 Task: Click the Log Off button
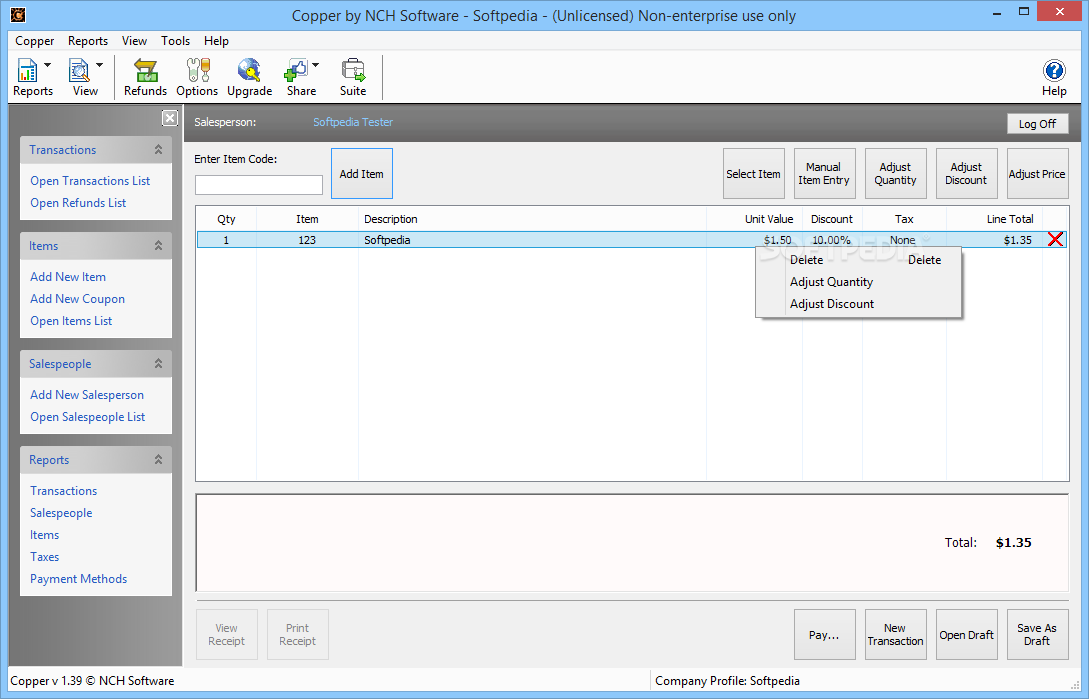[1037, 124]
